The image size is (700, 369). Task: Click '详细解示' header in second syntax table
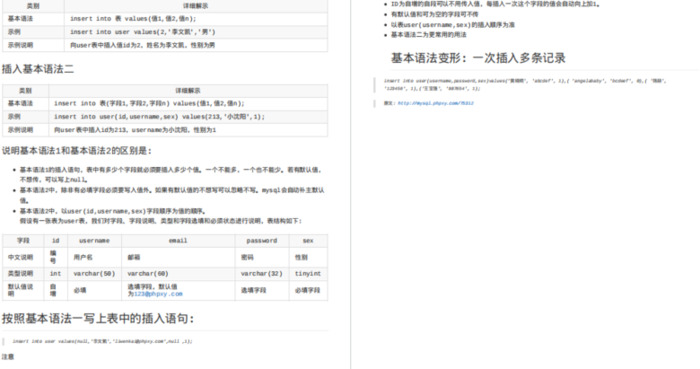point(188,91)
